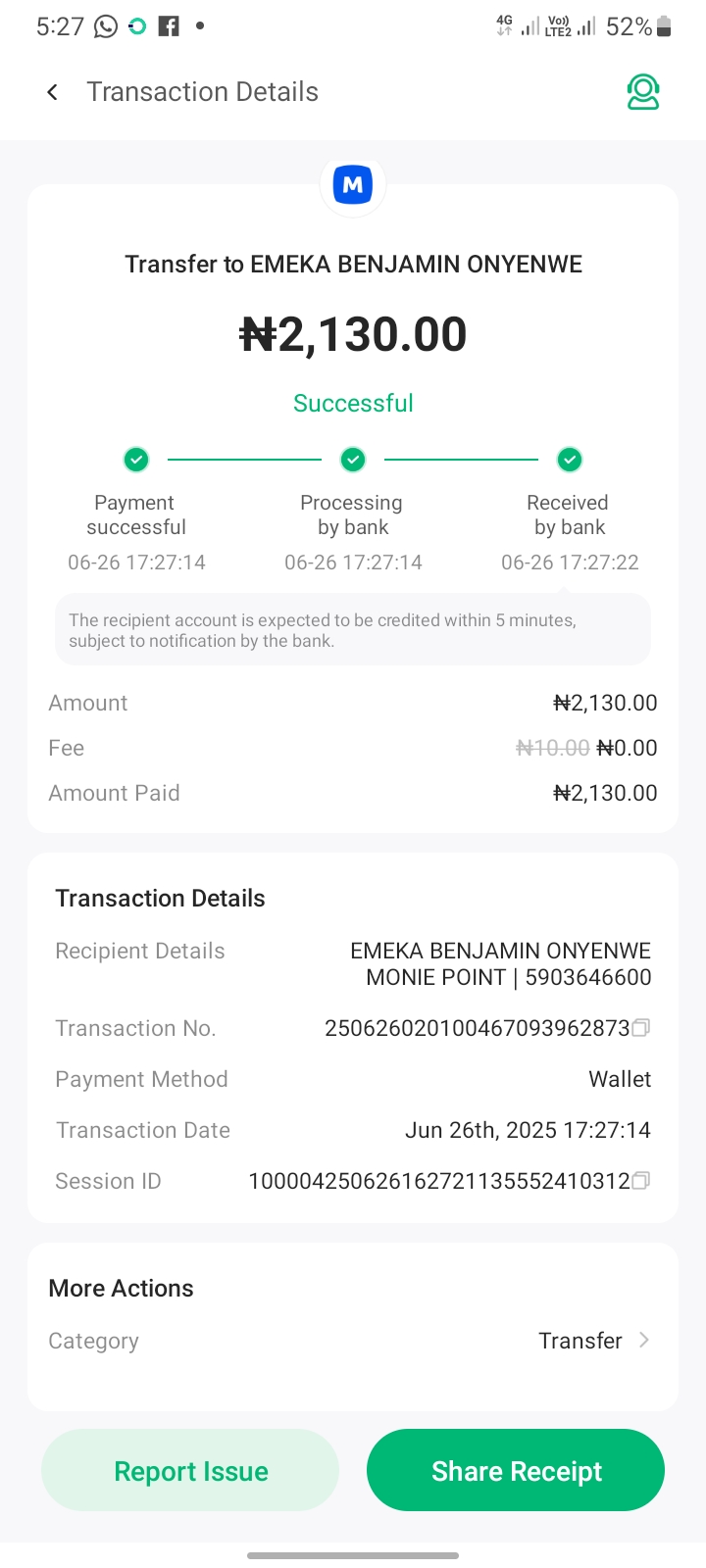Open the Transfer category selector
The width and height of the screenshot is (706, 1568).
pos(580,1341)
